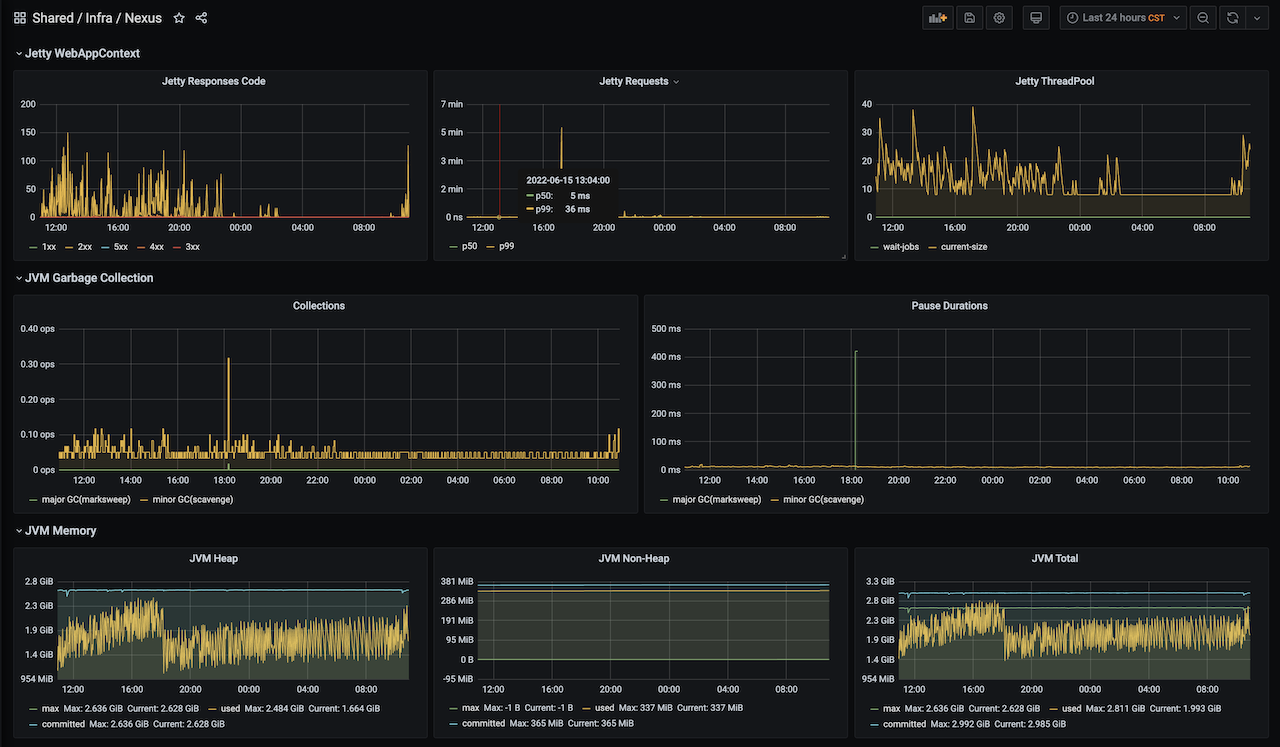The image size is (1280, 747).
Task: Click minor GC(scavenge) color swatch in Collections
Action: 144,499
